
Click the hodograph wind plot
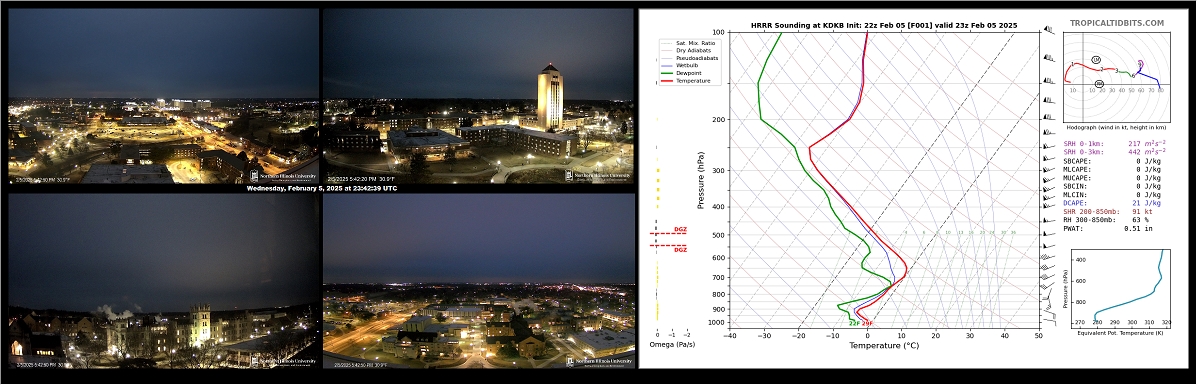1116,78
